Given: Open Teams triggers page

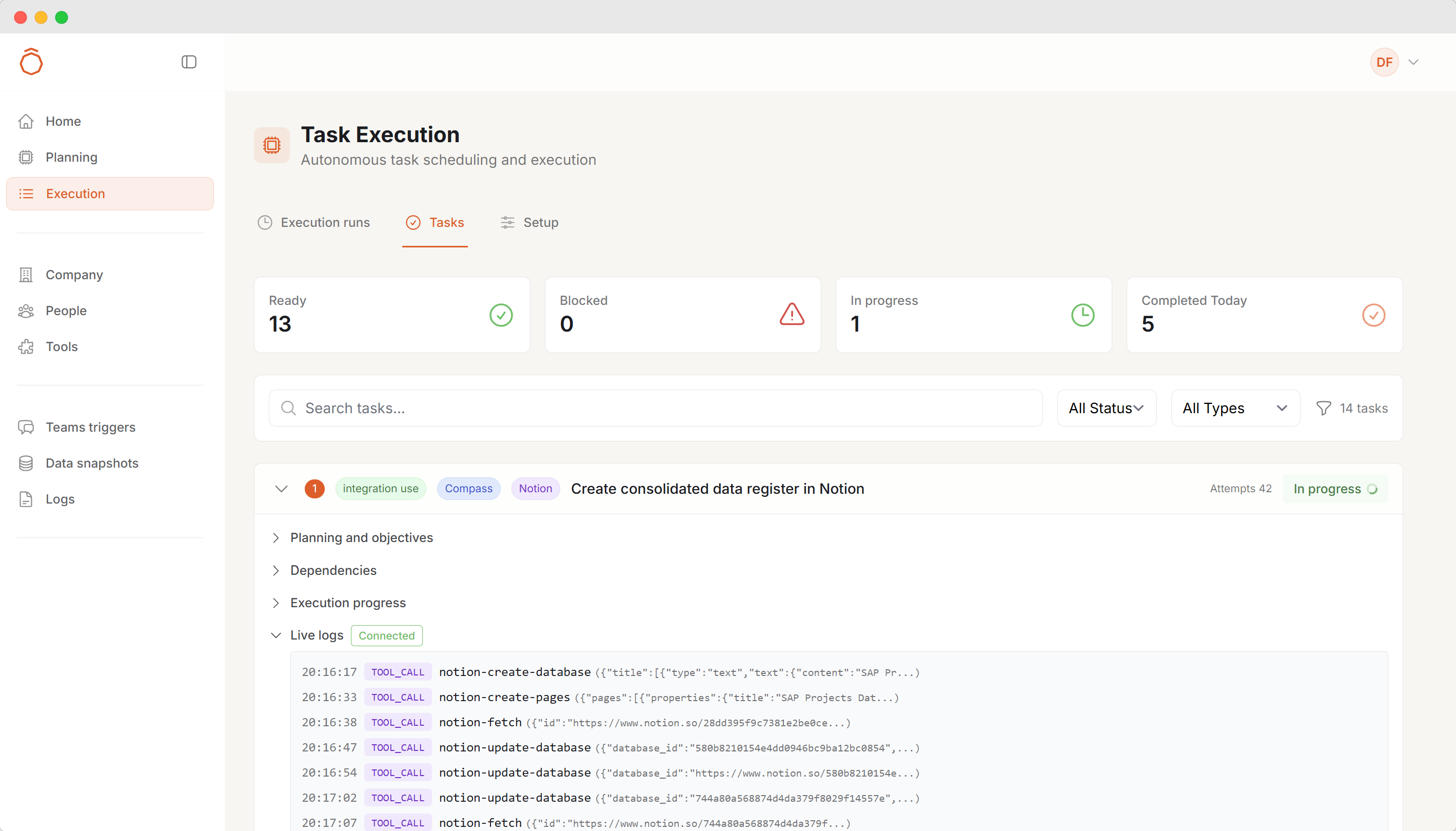Looking at the screenshot, I should pyautogui.click(x=90, y=427).
